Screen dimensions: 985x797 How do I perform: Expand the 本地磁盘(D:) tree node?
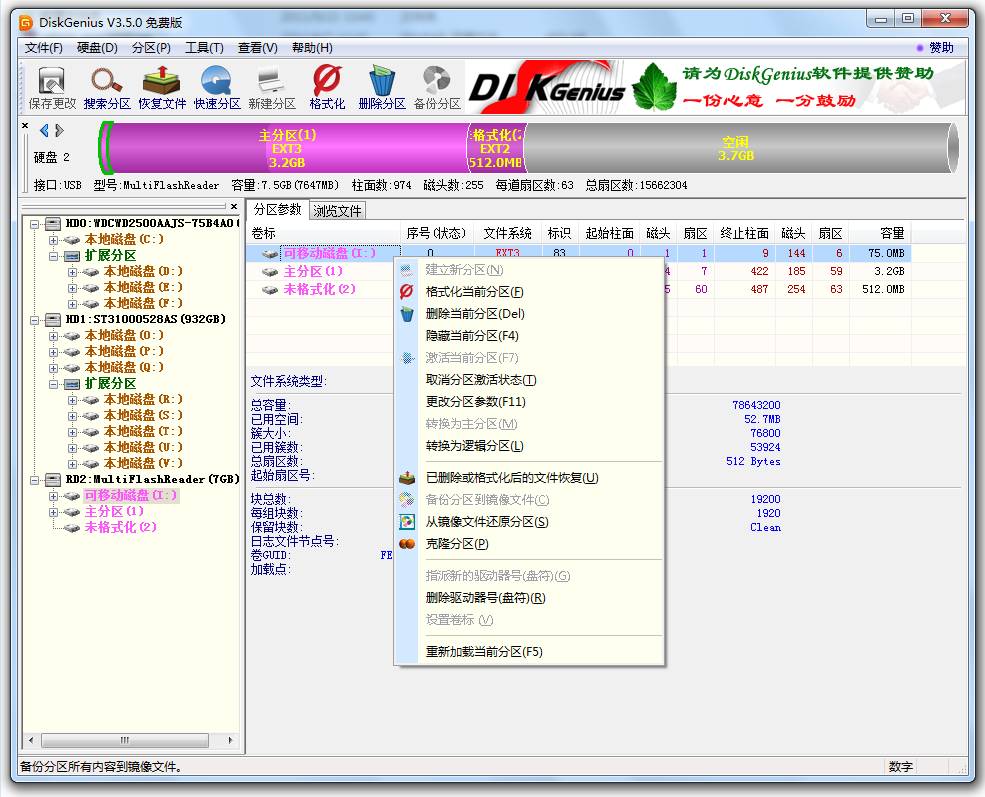click(x=72, y=272)
